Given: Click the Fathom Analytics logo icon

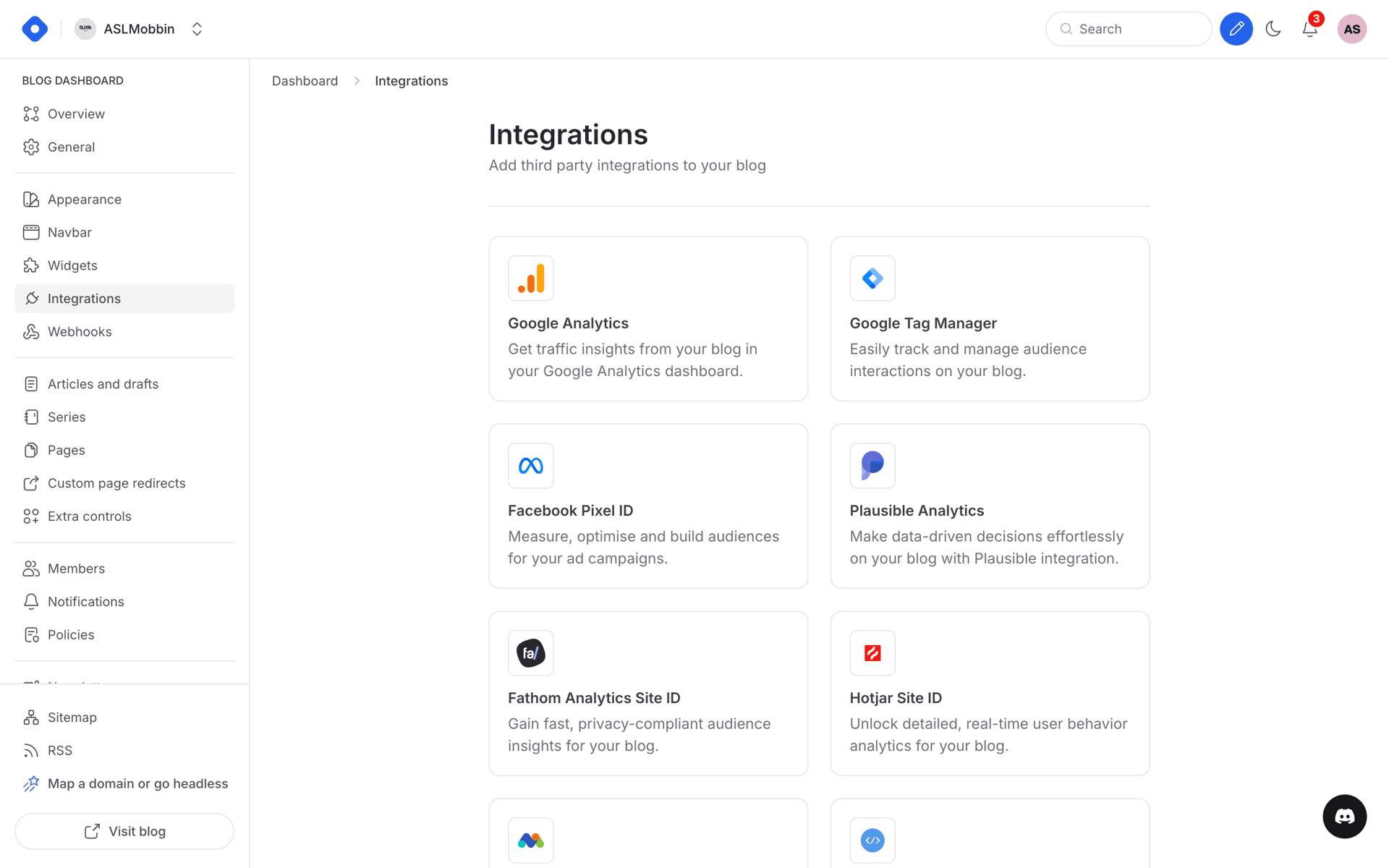Looking at the screenshot, I should pyautogui.click(x=531, y=653).
